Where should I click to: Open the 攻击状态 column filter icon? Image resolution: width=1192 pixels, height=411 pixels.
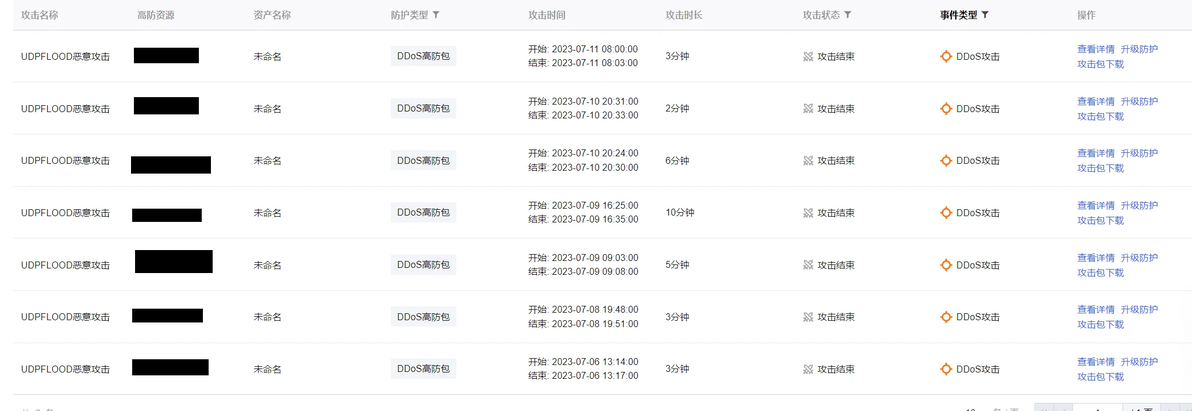[848, 15]
